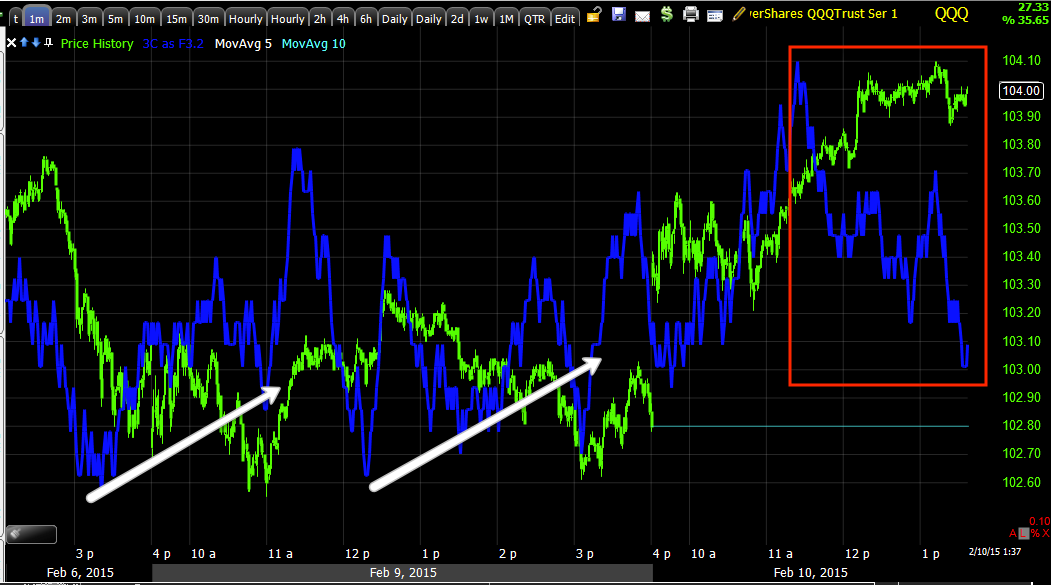Image resolution: width=1051 pixels, height=585 pixels.
Task: Click the 102.60 price axis label
Action: click(1021, 482)
